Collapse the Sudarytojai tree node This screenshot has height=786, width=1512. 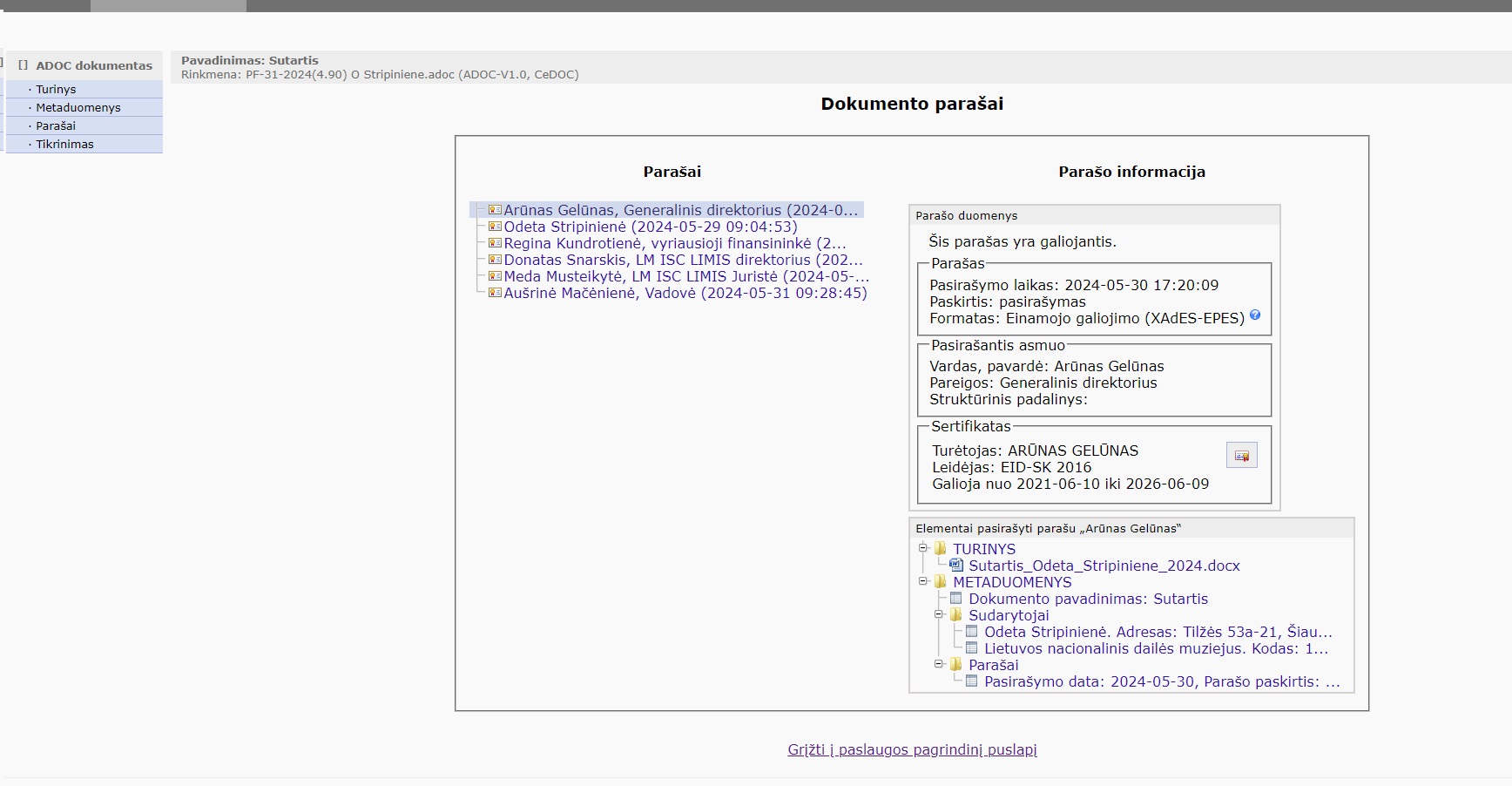coord(939,614)
